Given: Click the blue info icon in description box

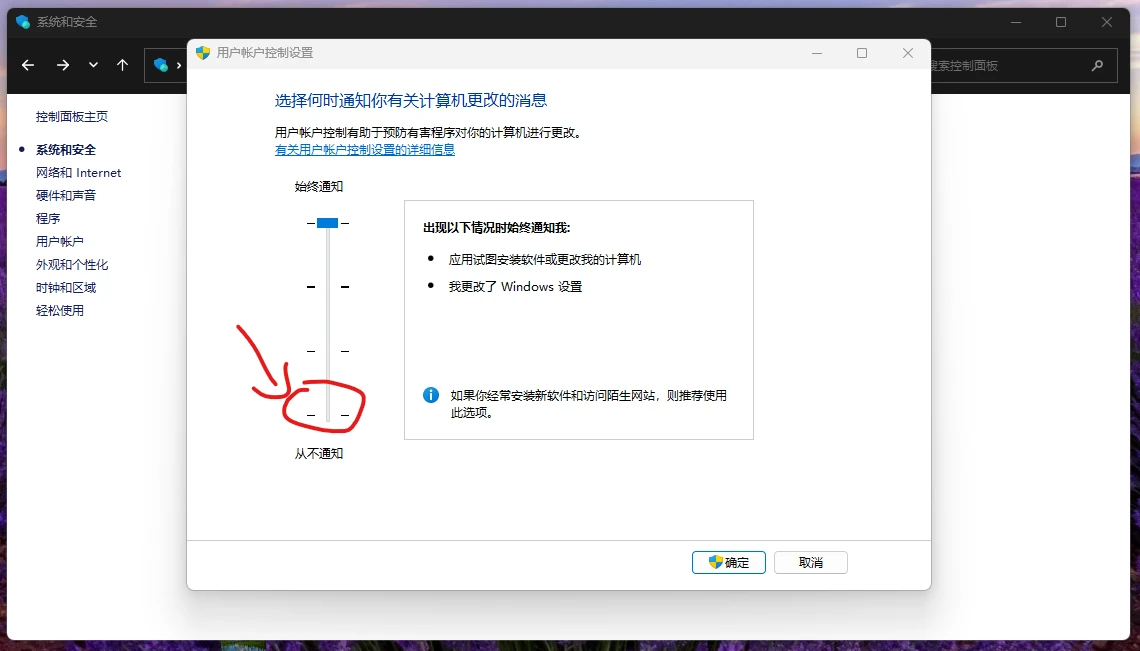Looking at the screenshot, I should point(431,395).
